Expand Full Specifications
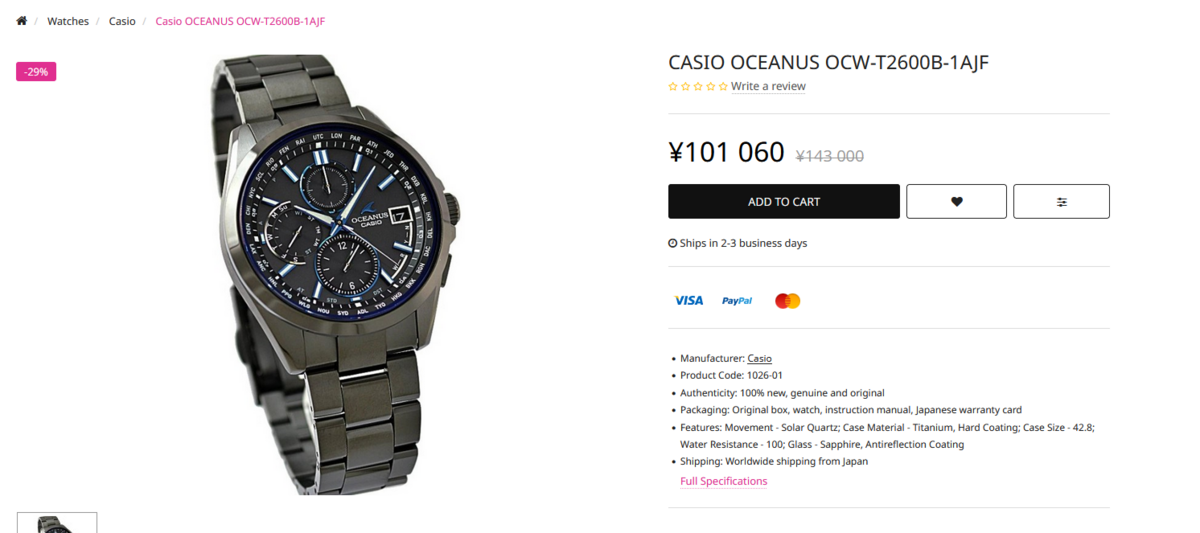 tap(724, 481)
